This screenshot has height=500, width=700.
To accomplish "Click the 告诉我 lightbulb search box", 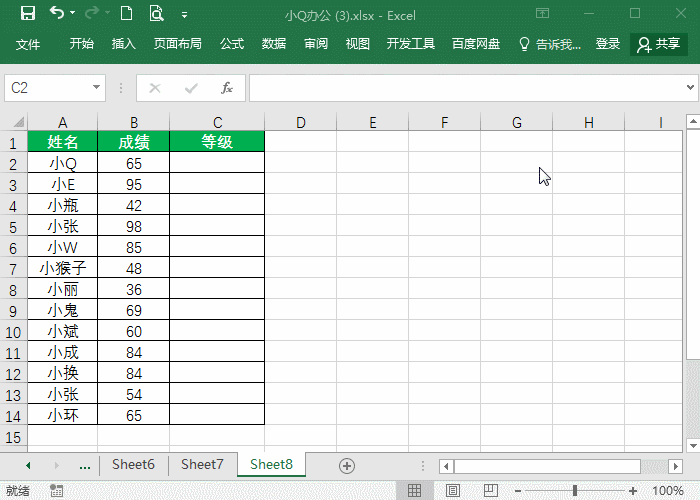I will point(550,44).
